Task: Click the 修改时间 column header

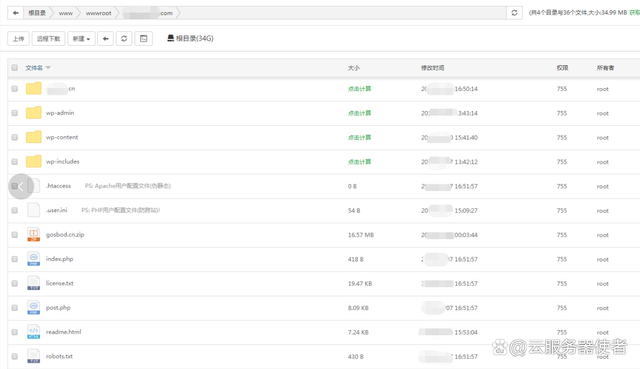Action: tap(433, 68)
